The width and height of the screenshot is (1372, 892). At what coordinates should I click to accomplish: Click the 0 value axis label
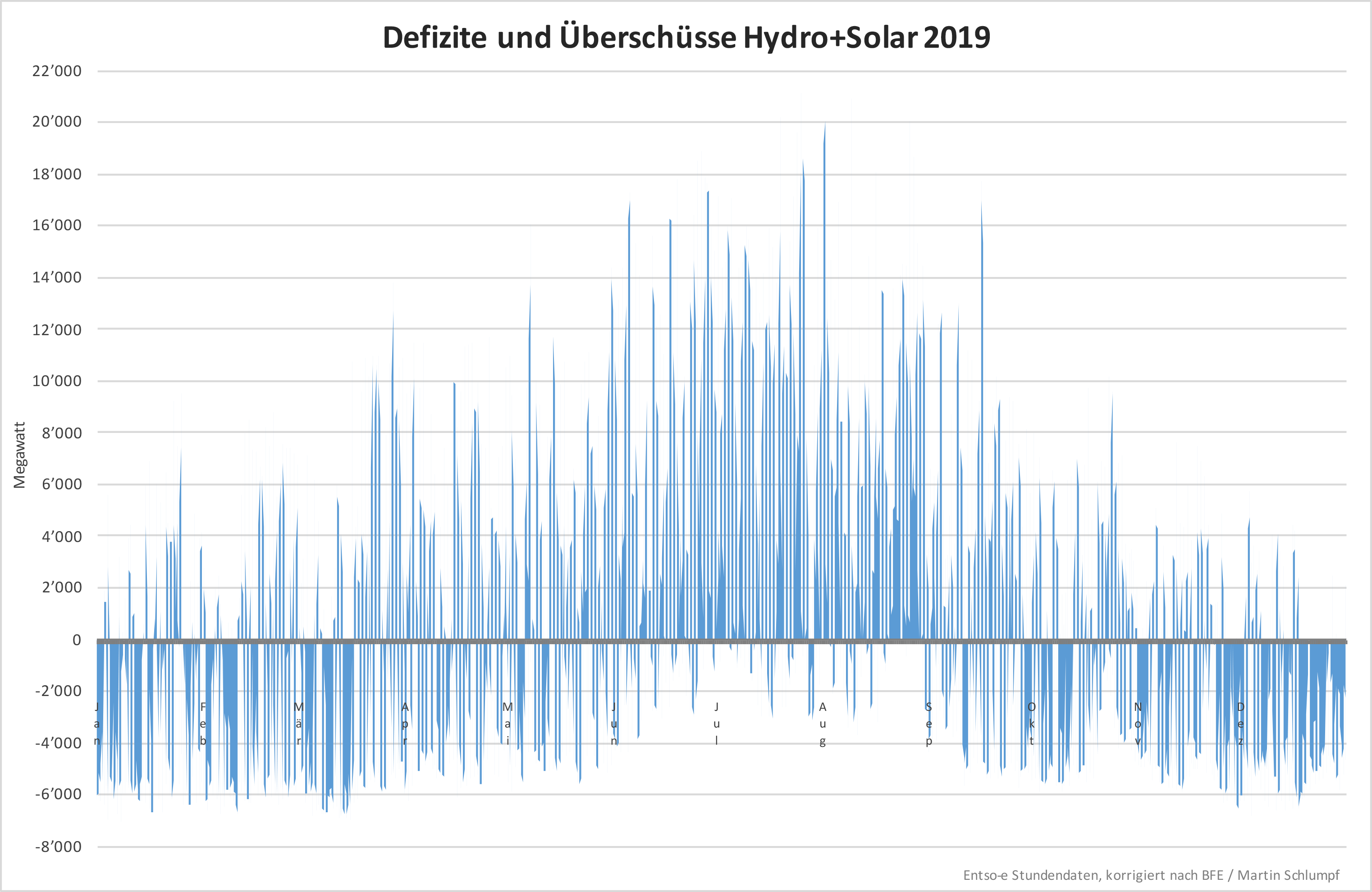pyautogui.click(x=76, y=640)
